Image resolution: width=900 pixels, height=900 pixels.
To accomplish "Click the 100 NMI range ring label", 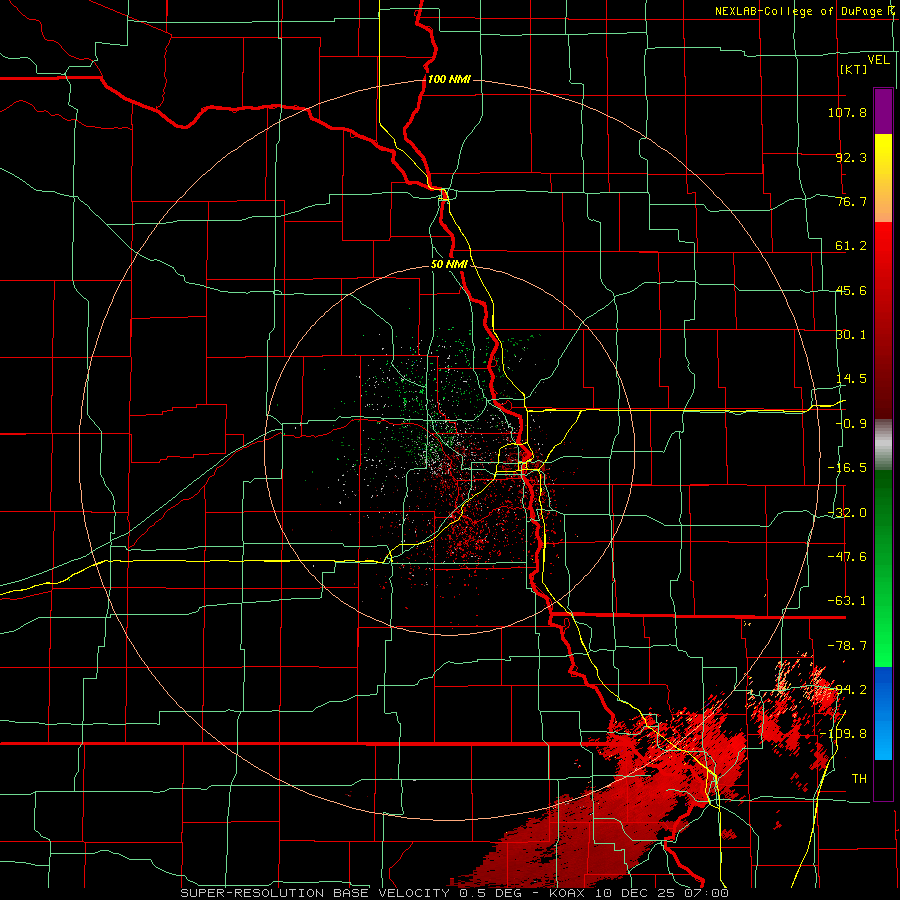I will click(449, 79).
